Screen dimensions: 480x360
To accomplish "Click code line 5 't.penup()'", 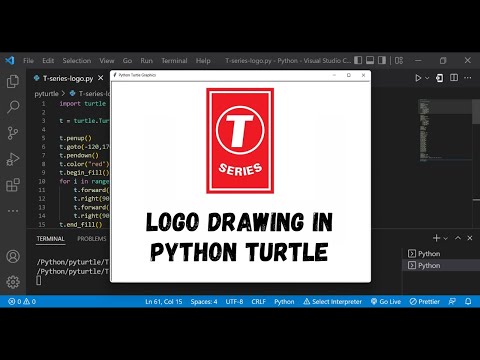I will point(75,138).
